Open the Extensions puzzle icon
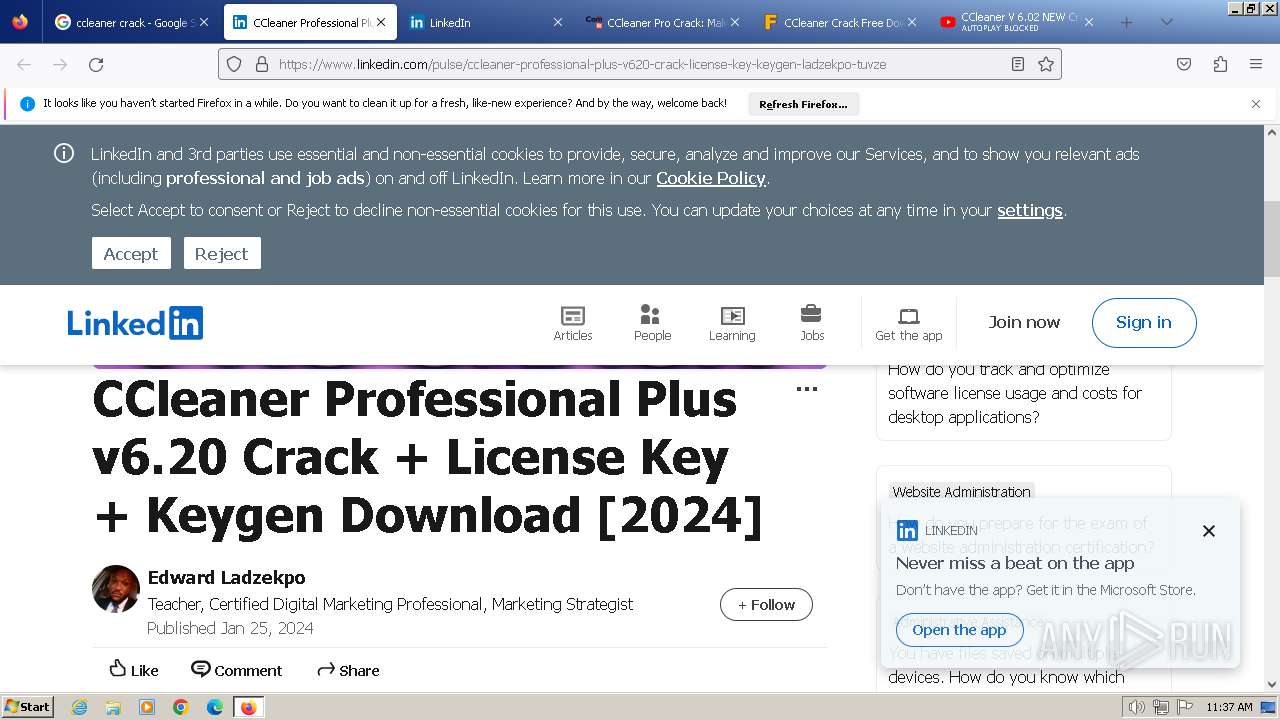This screenshot has height=720, width=1280. (1220, 64)
